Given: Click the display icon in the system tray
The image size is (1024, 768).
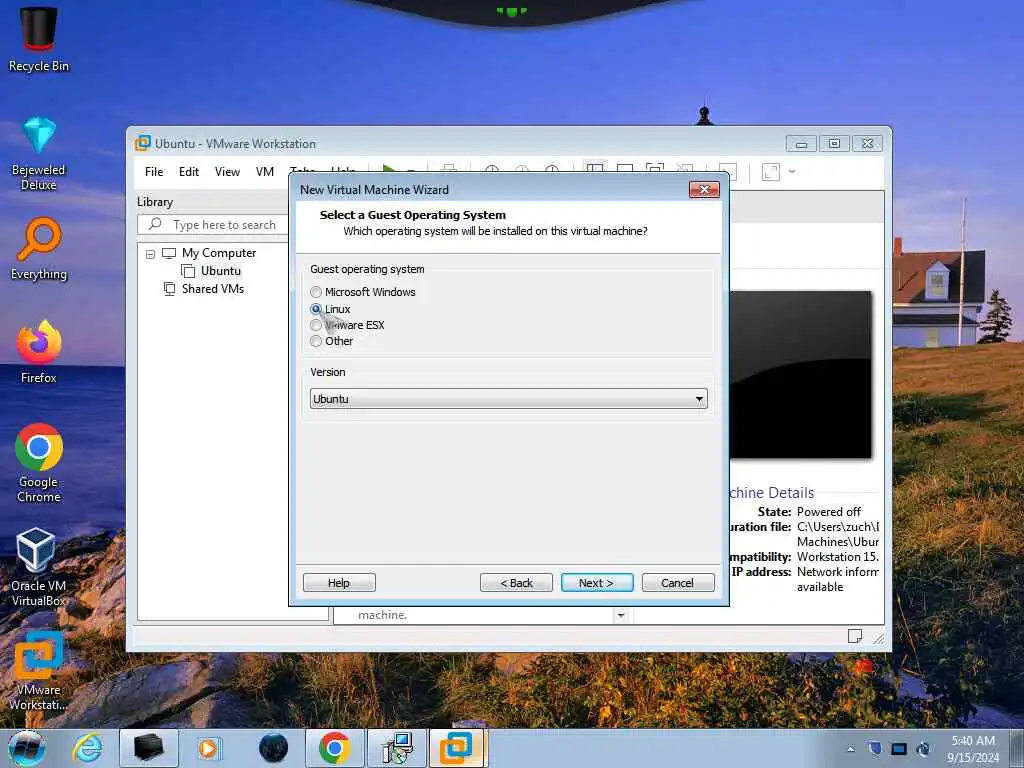Looking at the screenshot, I should [x=899, y=748].
